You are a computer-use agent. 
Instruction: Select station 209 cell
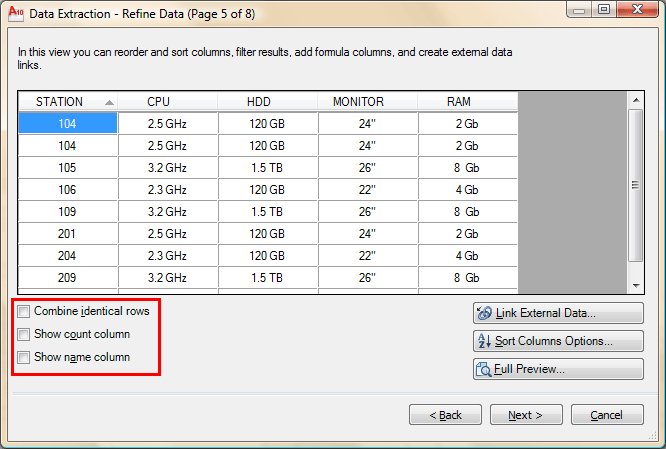tap(68, 278)
